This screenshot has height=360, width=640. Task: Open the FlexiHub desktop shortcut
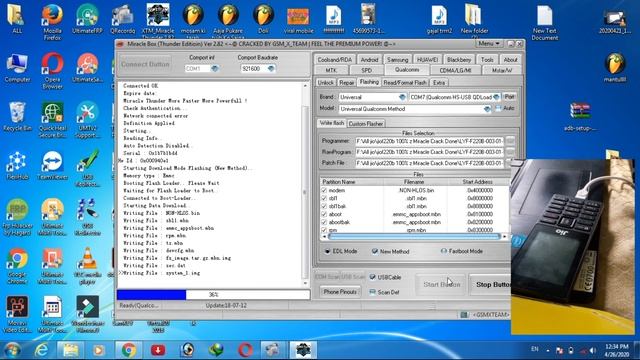coord(17,165)
